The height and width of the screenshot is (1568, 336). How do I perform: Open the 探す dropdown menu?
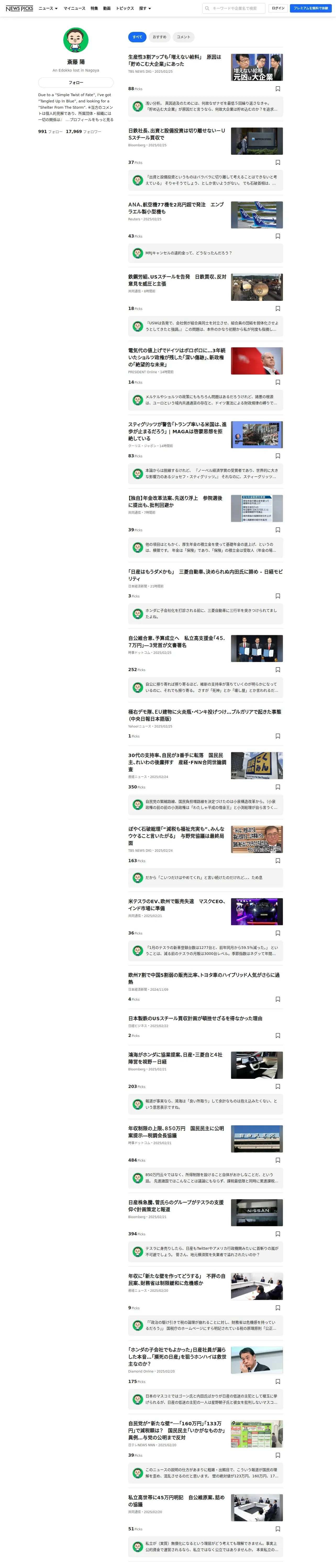(145, 9)
